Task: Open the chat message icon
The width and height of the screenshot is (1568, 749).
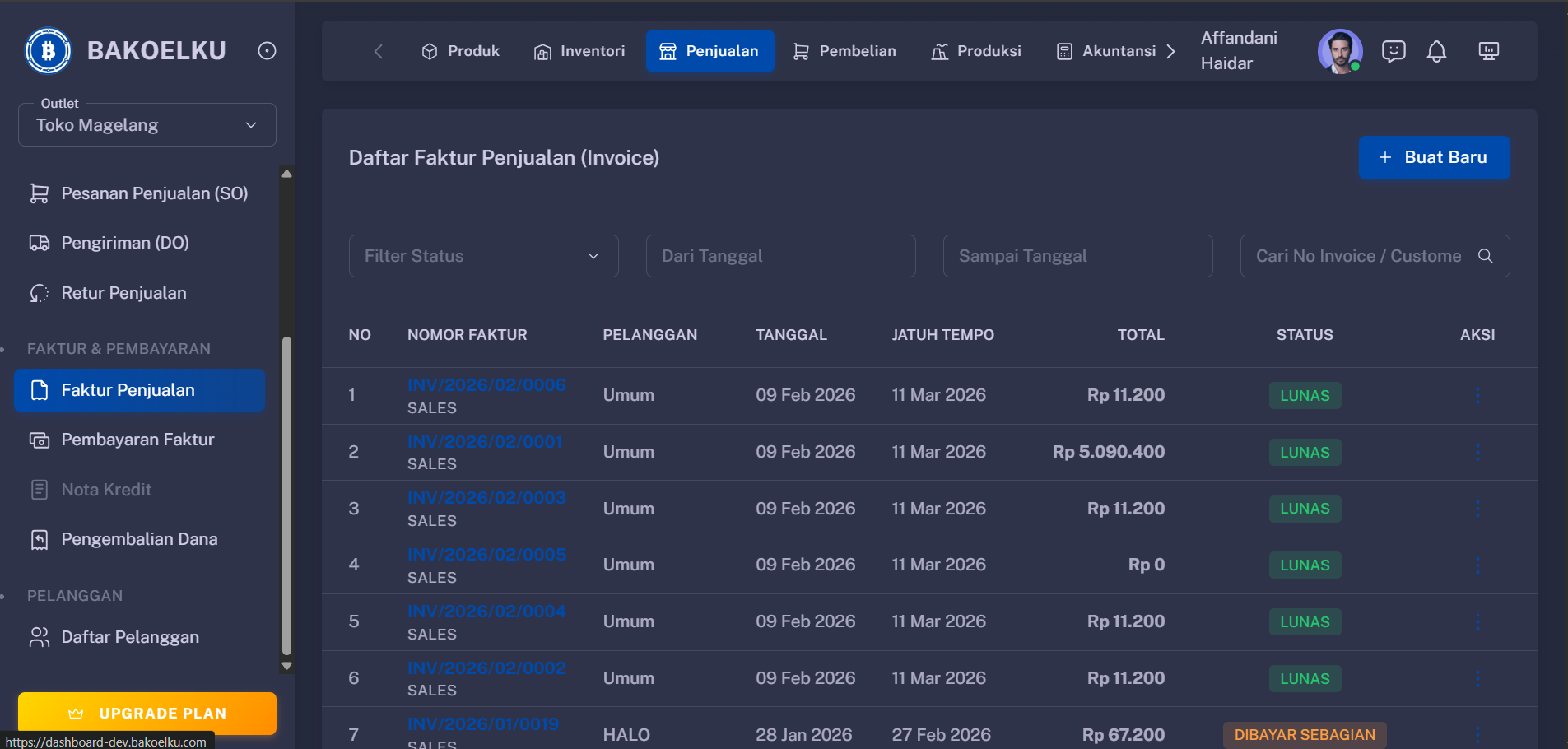Action: coord(1393,52)
